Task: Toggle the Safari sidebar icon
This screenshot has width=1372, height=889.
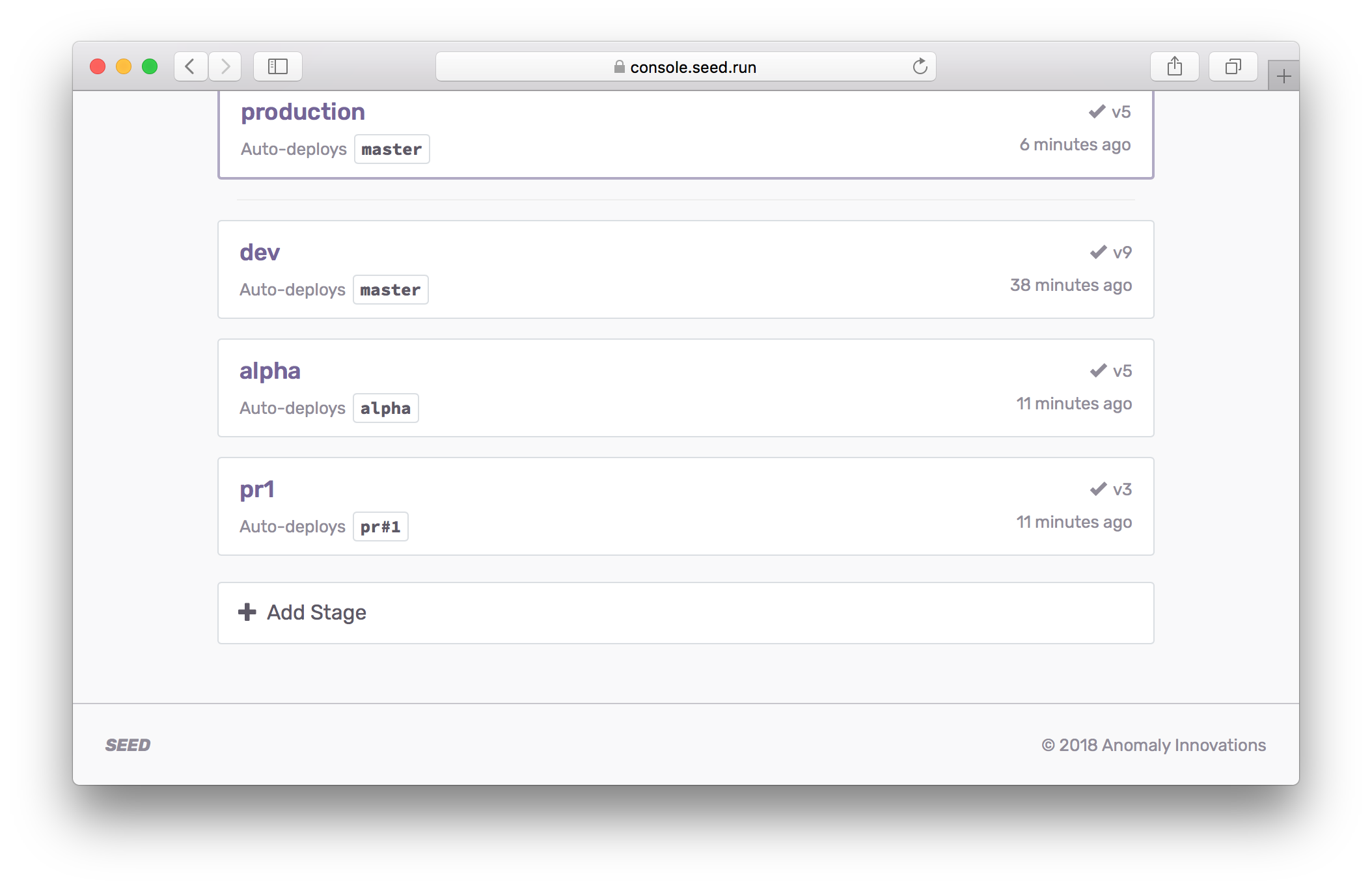Action: click(x=278, y=66)
